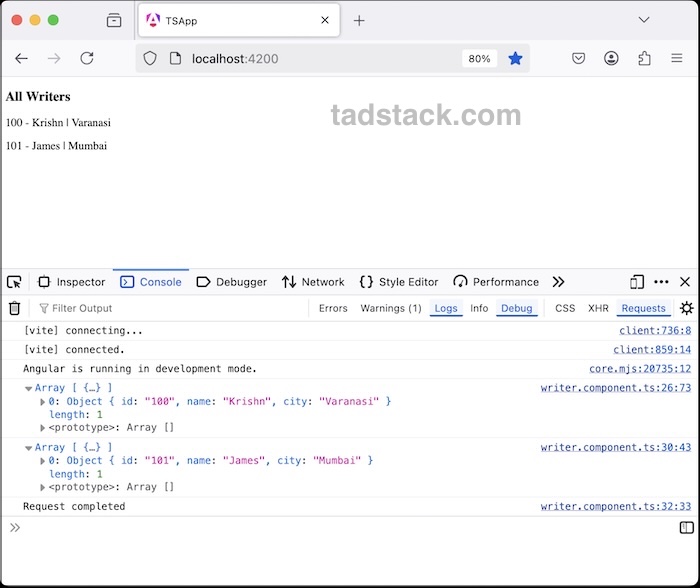
Task: Open the client:859:14 source link
Action: [652, 350]
